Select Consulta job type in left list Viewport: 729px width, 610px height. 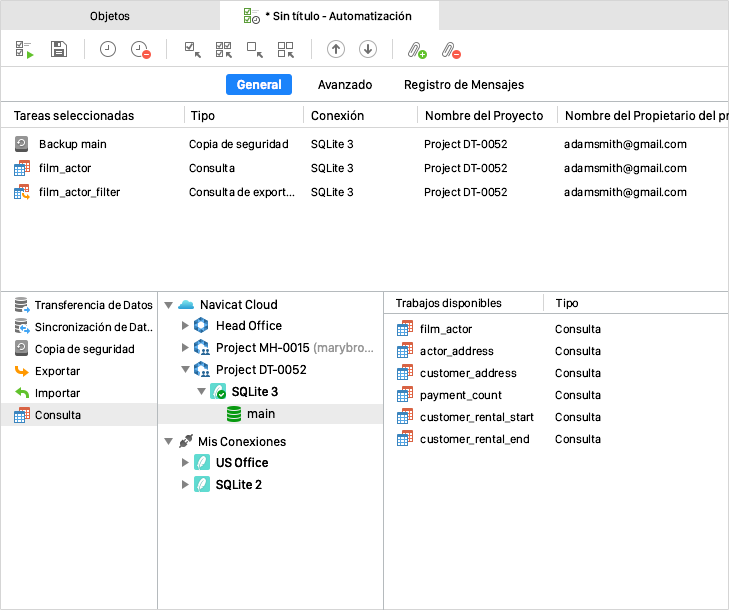coord(79,415)
